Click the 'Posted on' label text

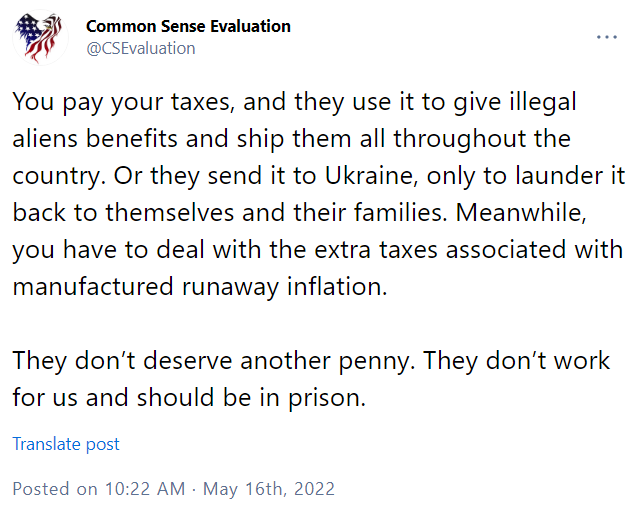pyautogui.click(x=55, y=489)
